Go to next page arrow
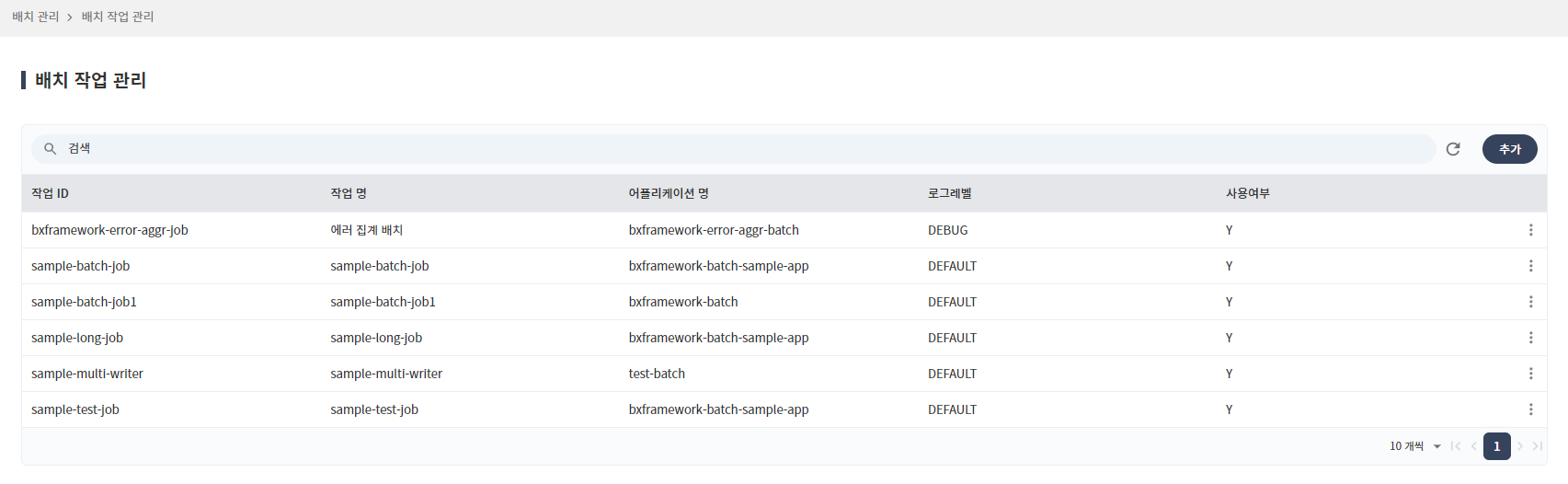 [1520, 446]
